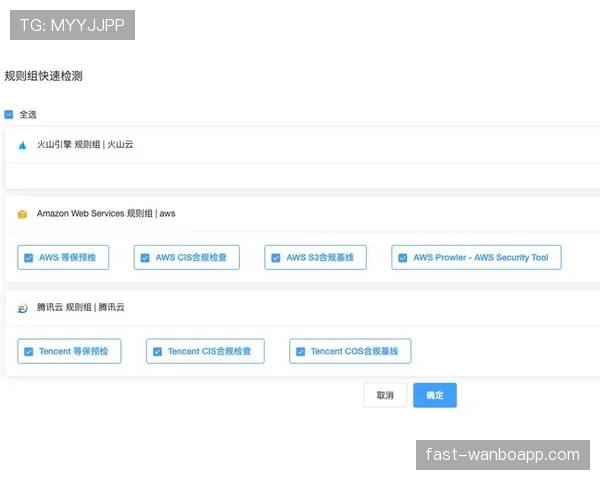Screen dimensions: 600x480
Task: Uncheck the AWS S3合规基线 checkbox
Action: (x=276, y=258)
